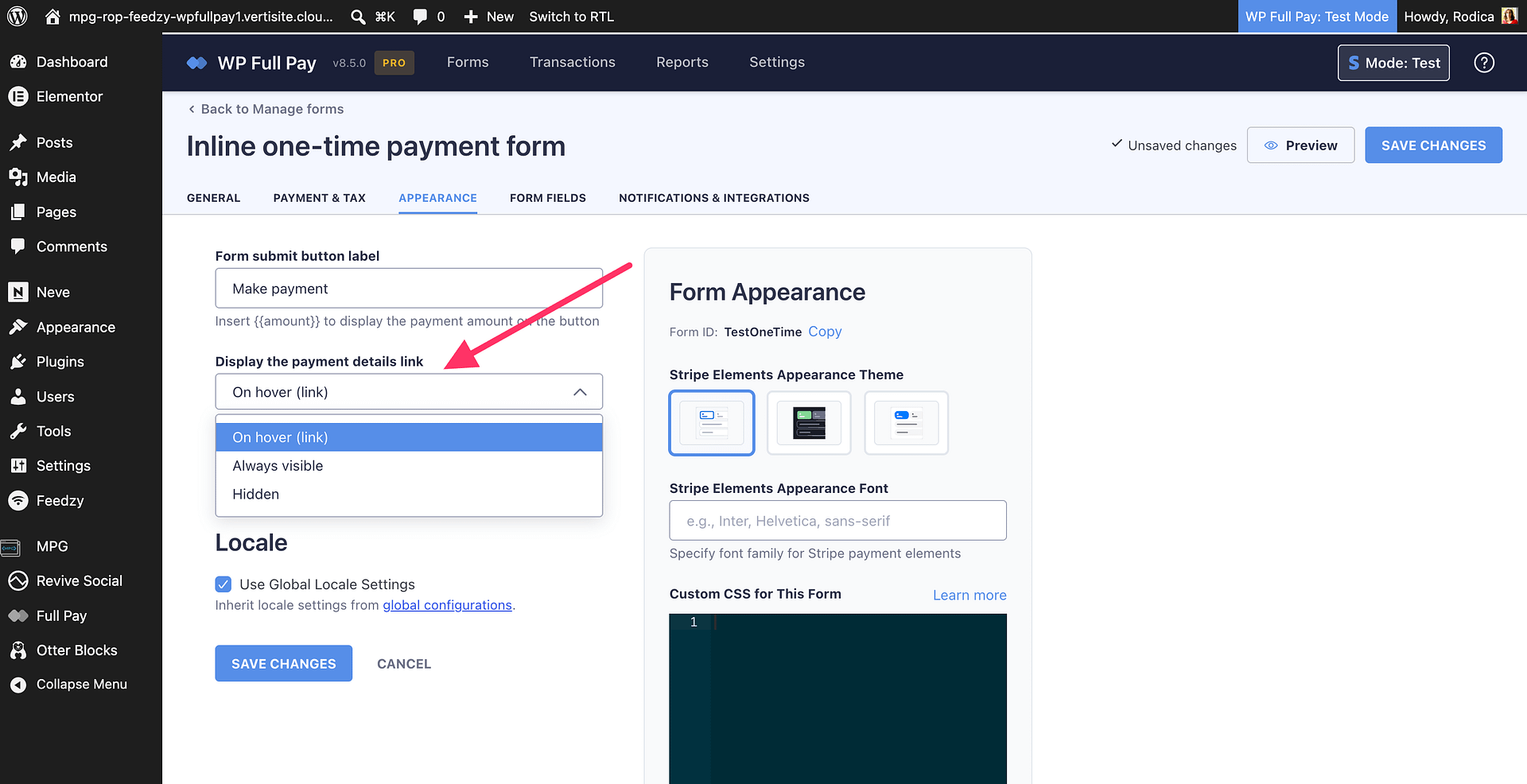Click the Feedzy feed icon
This screenshot has width=1527, height=784.
18,500
